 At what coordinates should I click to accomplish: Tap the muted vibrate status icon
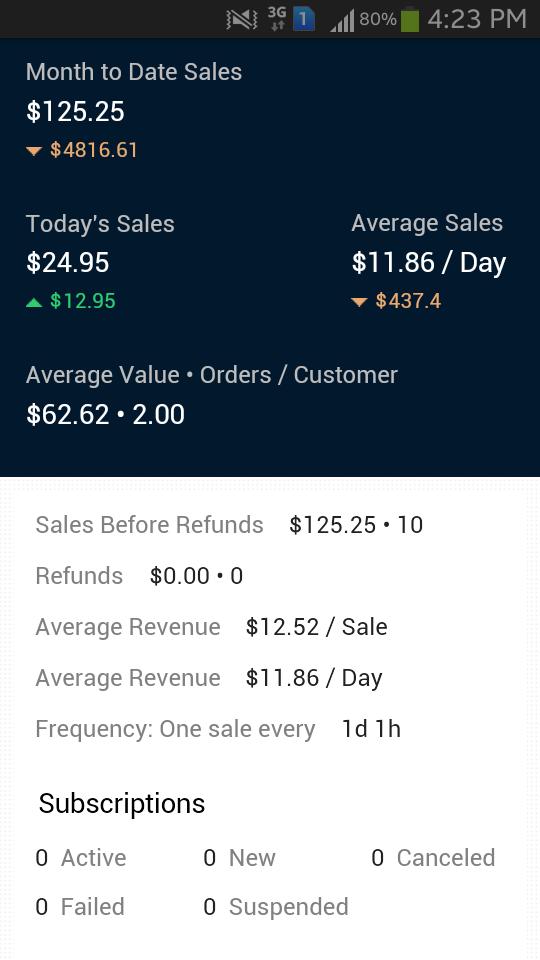tap(242, 20)
